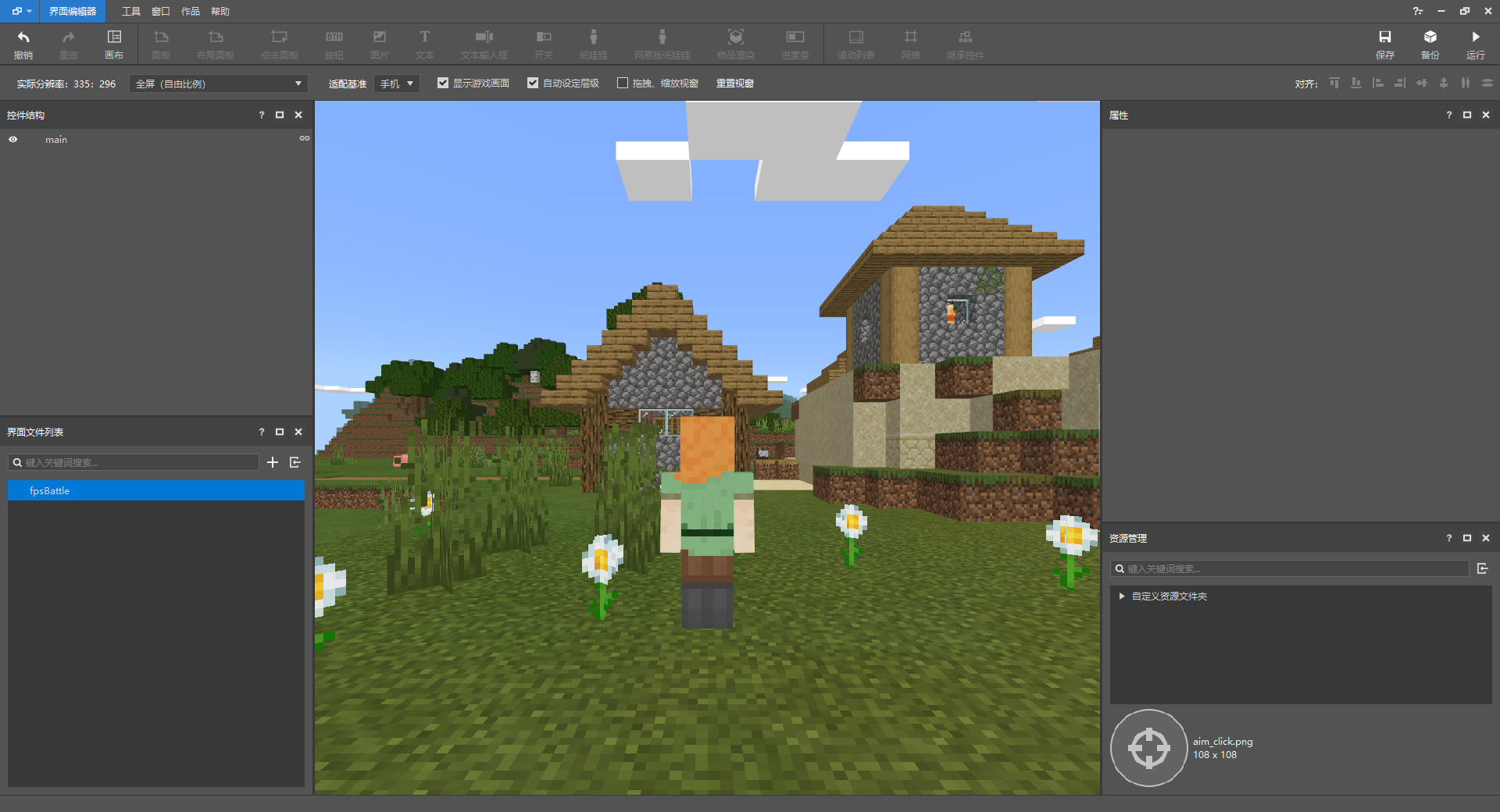Open the top-left window mode dropdown
The height and width of the screenshot is (812, 1500).
pyautogui.click(x=21, y=11)
